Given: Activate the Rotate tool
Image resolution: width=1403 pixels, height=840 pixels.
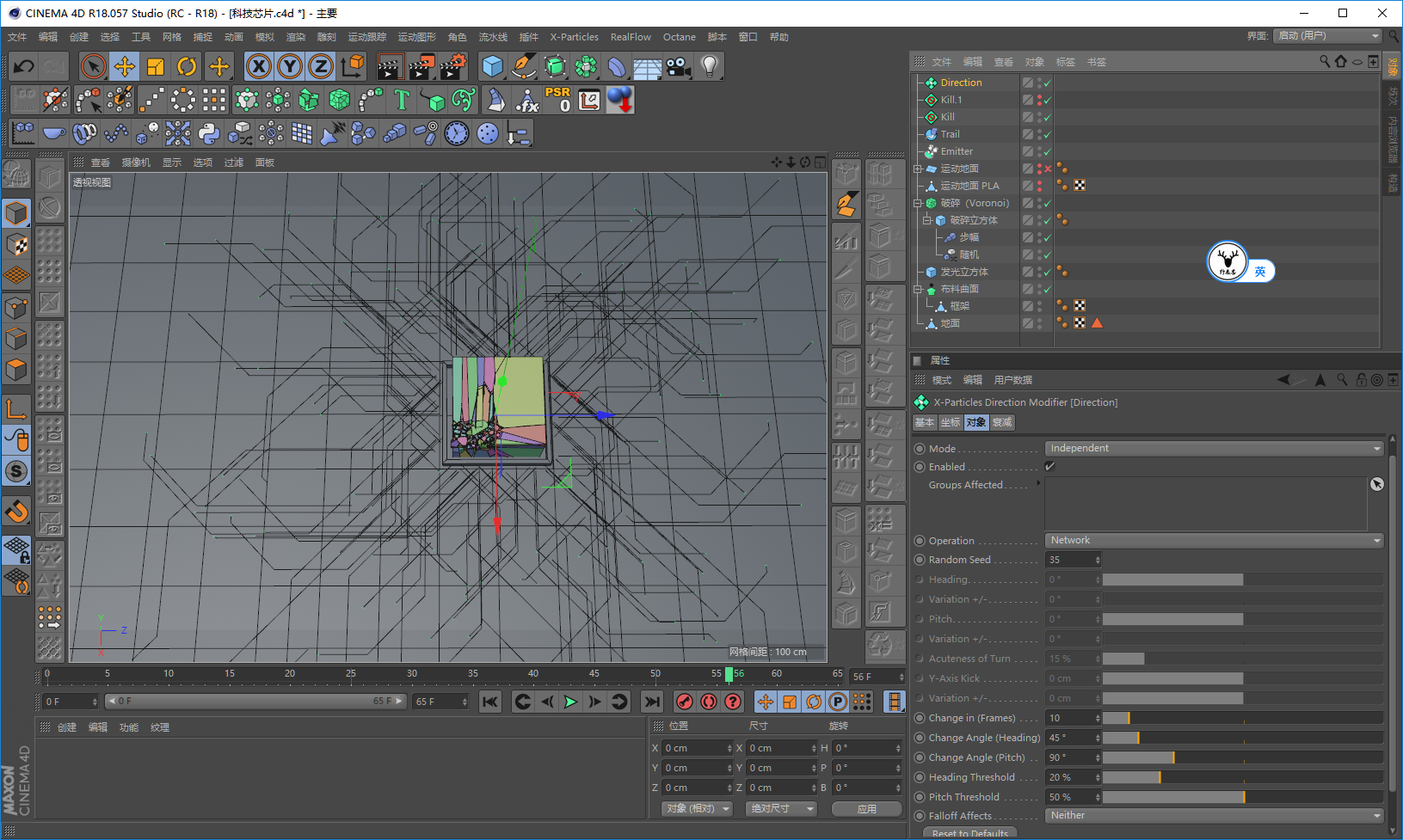Looking at the screenshot, I should (x=187, y=67).
